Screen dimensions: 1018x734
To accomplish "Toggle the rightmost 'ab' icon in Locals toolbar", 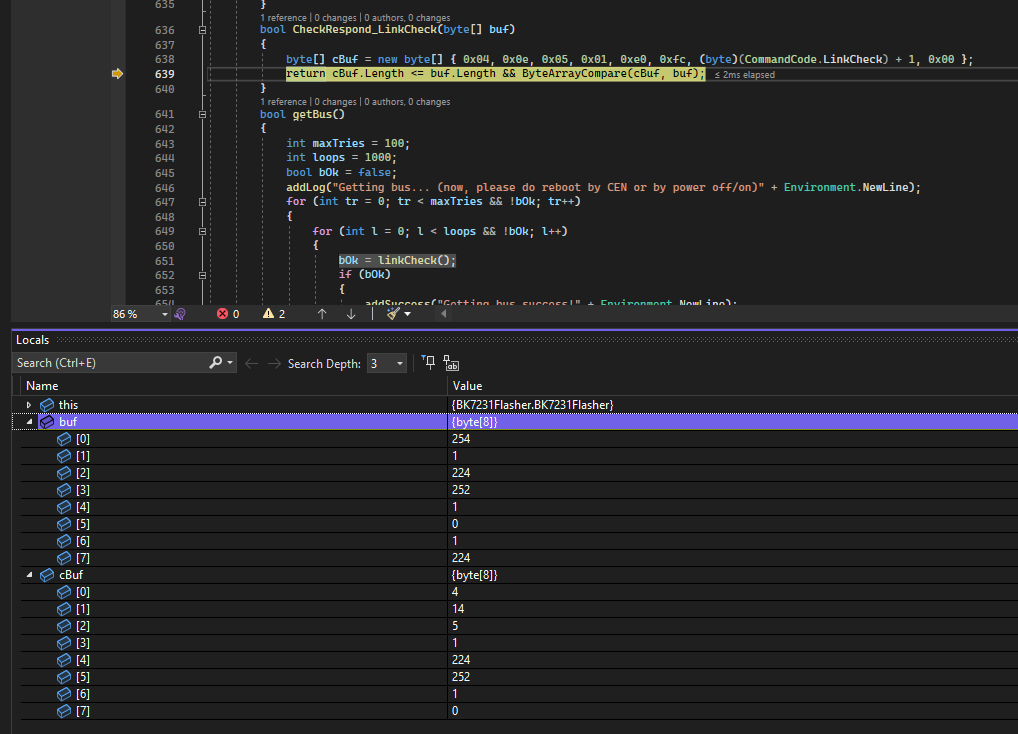I will coord(451,364).
